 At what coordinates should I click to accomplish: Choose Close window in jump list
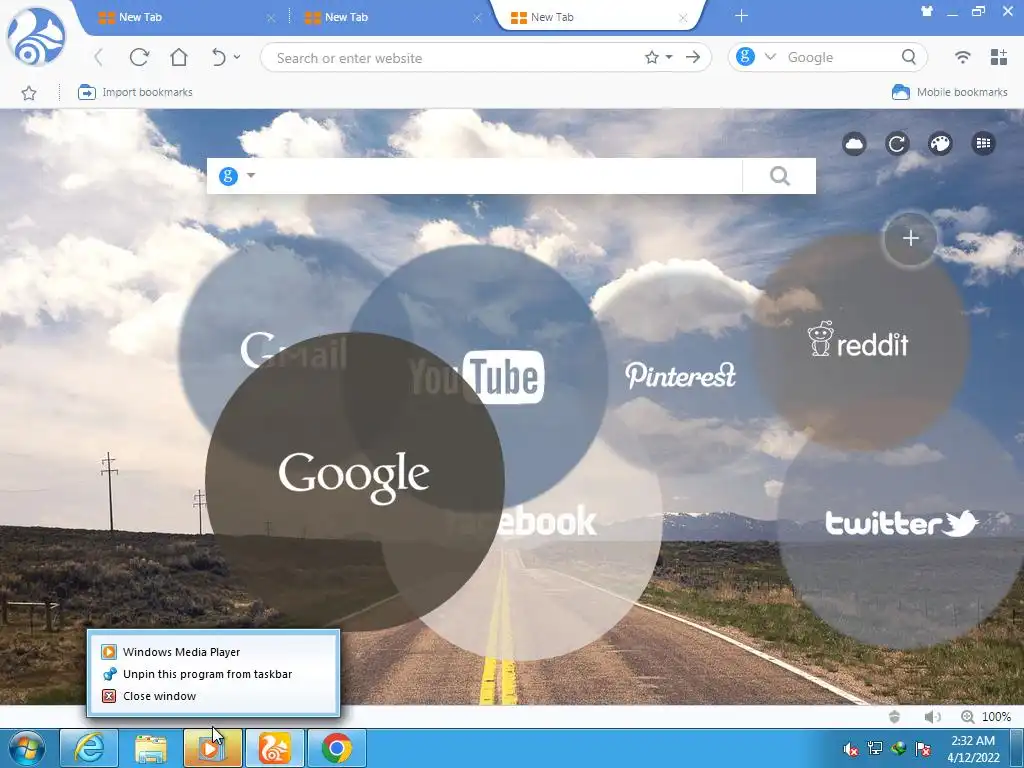click(x=214, y=696)
